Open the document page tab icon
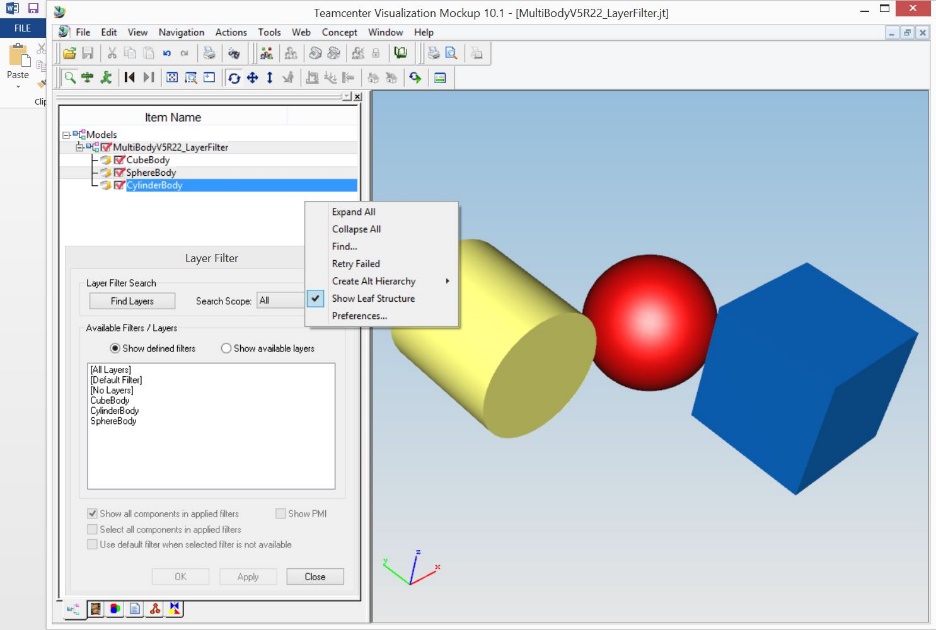 (135, 609)
